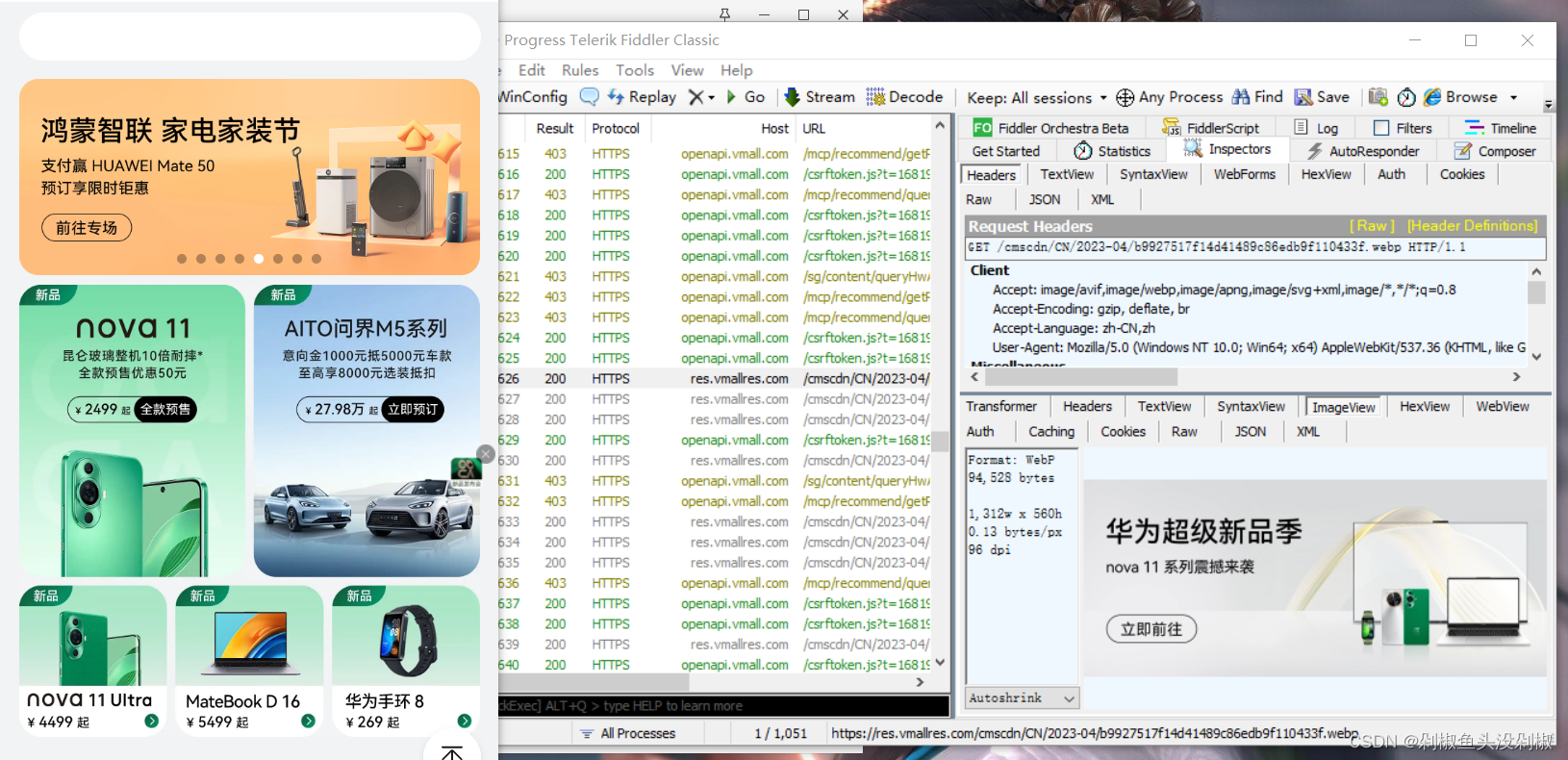Open the Edit menu
Screen dimensions: 1568x760
tap(531, 70)
